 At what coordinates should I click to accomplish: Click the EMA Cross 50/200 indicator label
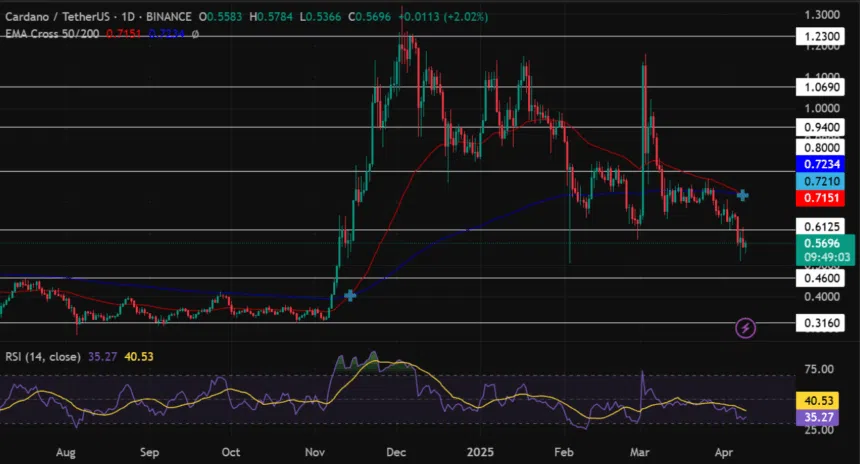coord(52,34)
